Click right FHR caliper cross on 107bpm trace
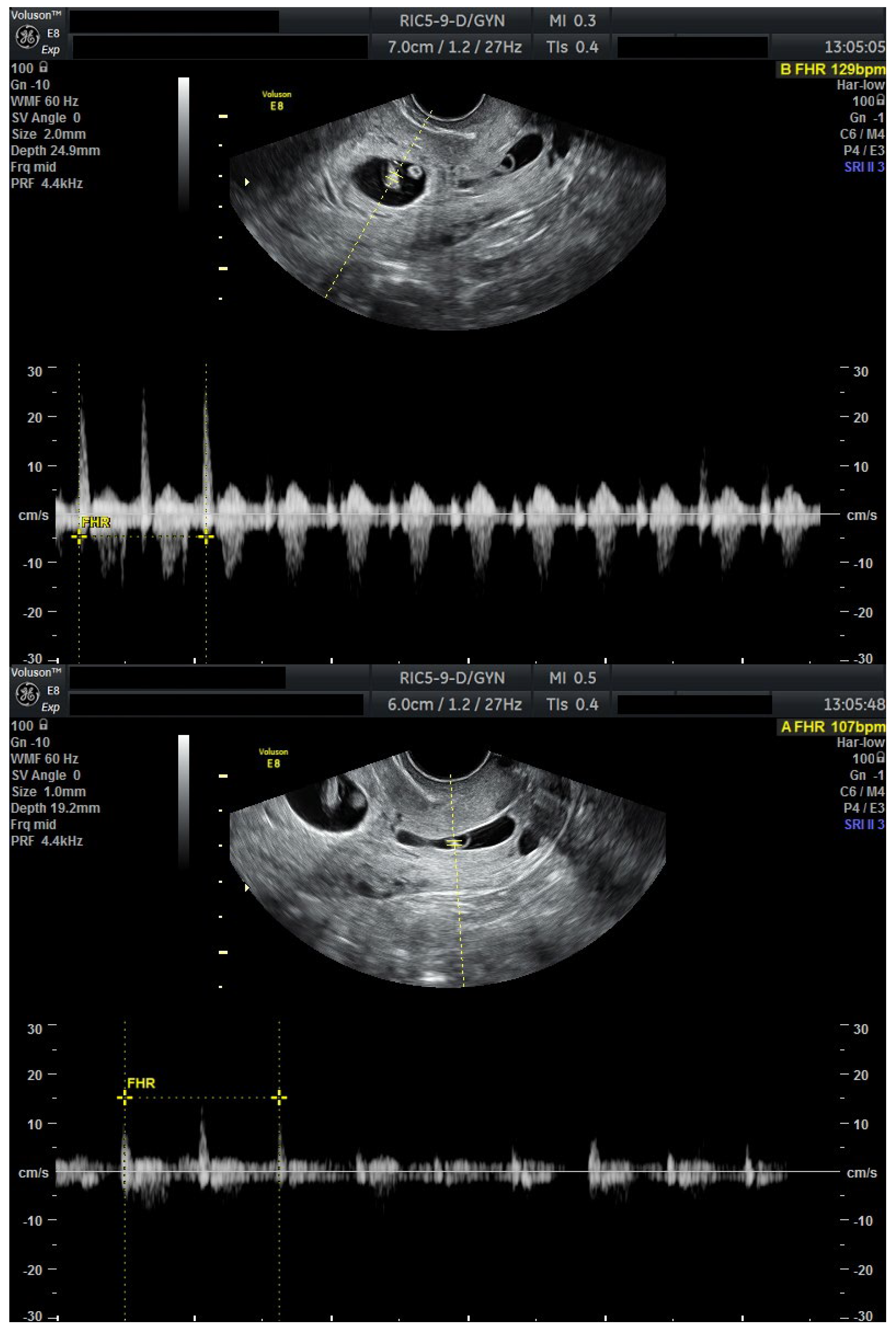 tap(279, 1097)
